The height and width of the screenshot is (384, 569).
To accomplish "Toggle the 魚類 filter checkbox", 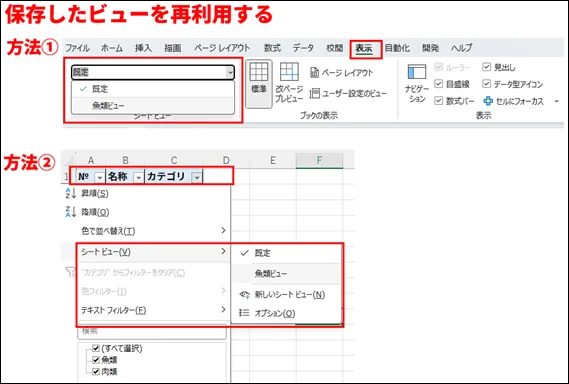I will (96, 360).
